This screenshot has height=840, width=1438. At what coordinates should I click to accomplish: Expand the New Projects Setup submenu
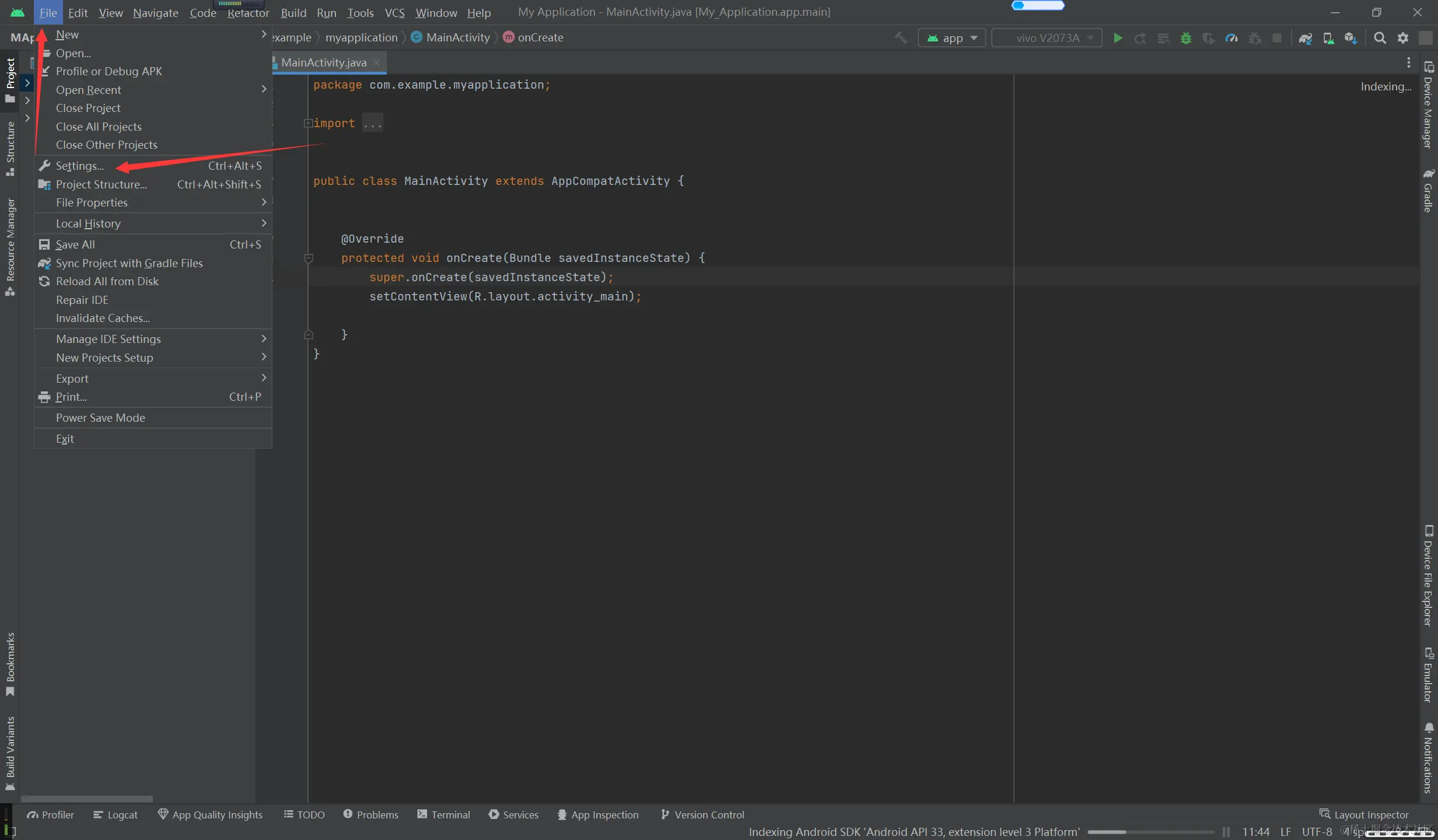(153, 358)
